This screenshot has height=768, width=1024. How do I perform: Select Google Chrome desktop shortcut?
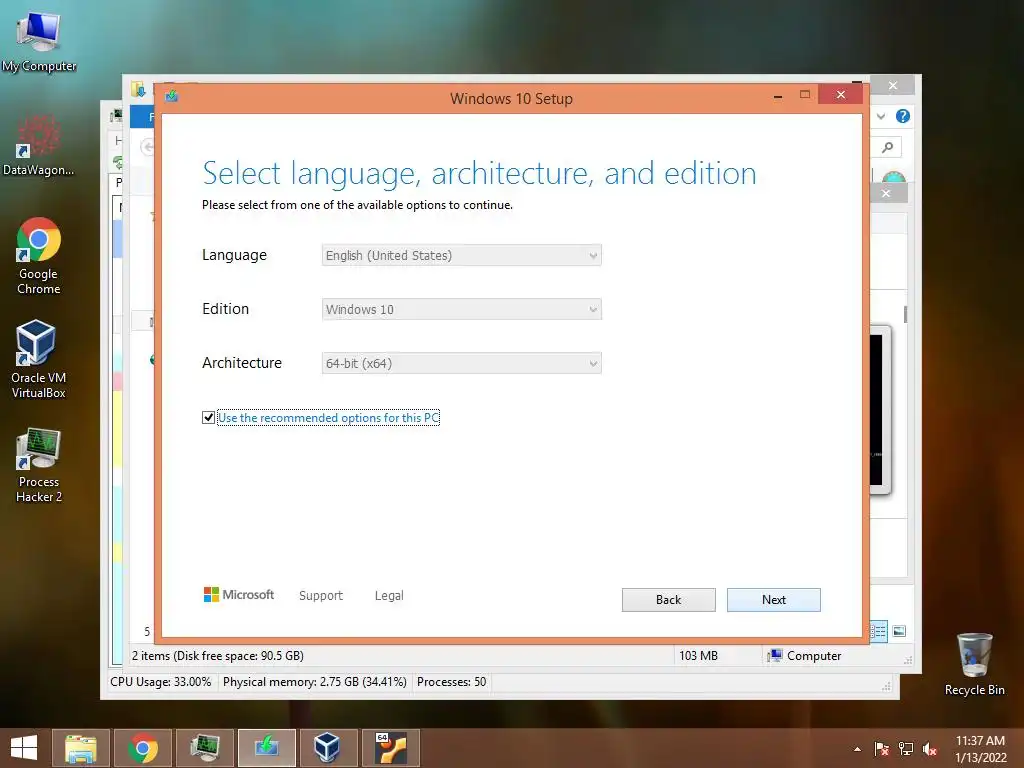[39, 256]
